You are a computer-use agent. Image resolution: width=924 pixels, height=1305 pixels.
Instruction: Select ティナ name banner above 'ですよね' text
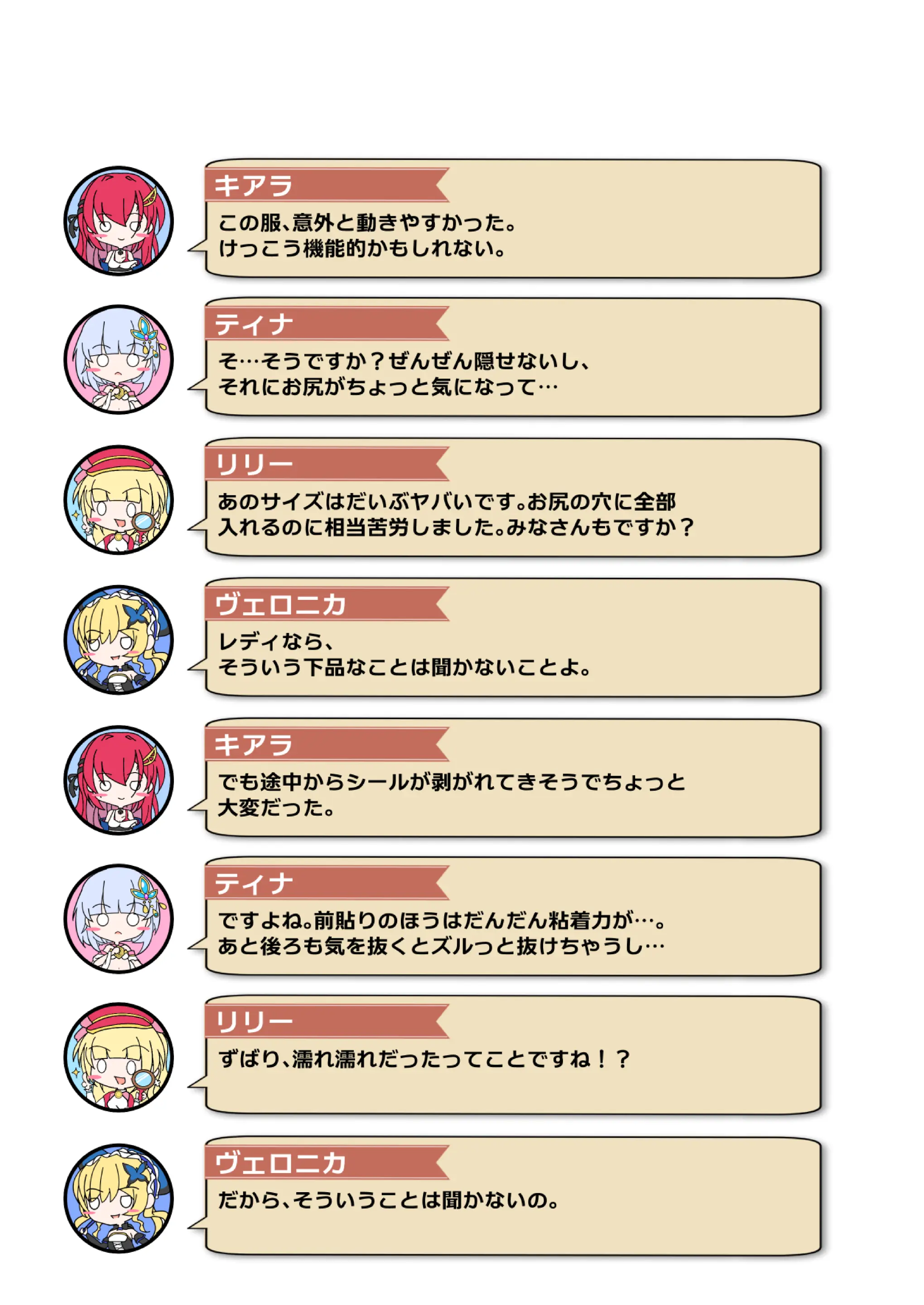pos(327,883)
